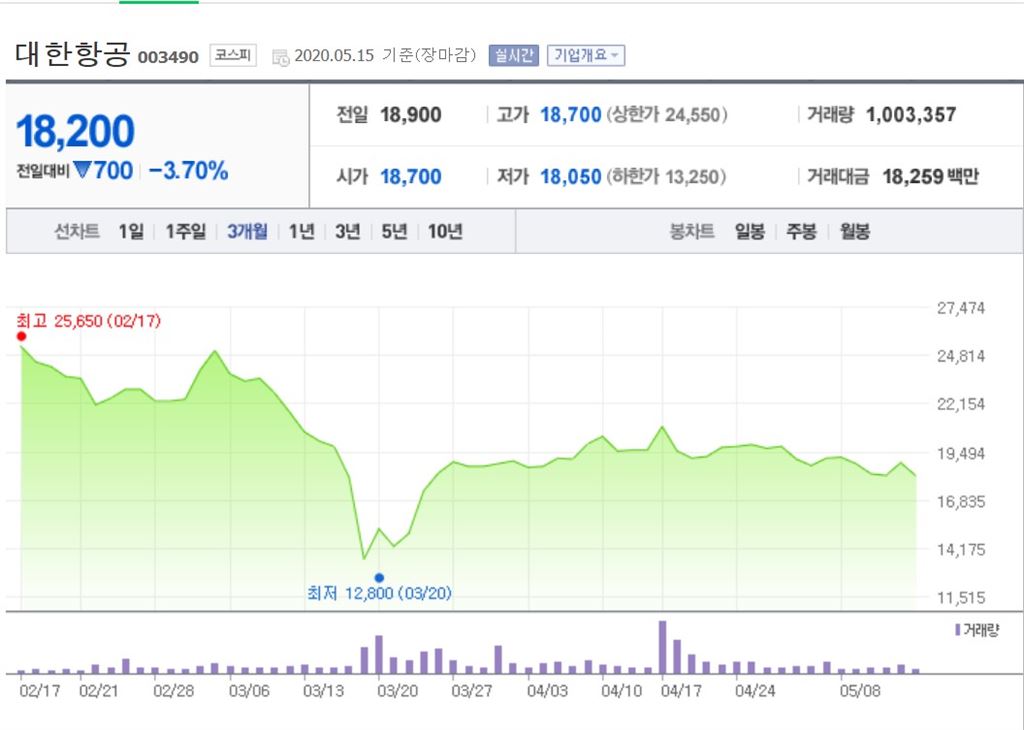Viewport: 1024px width, 730px height.
Task: Click the 시가 value 18,700
Action: [x=411, y=176]
